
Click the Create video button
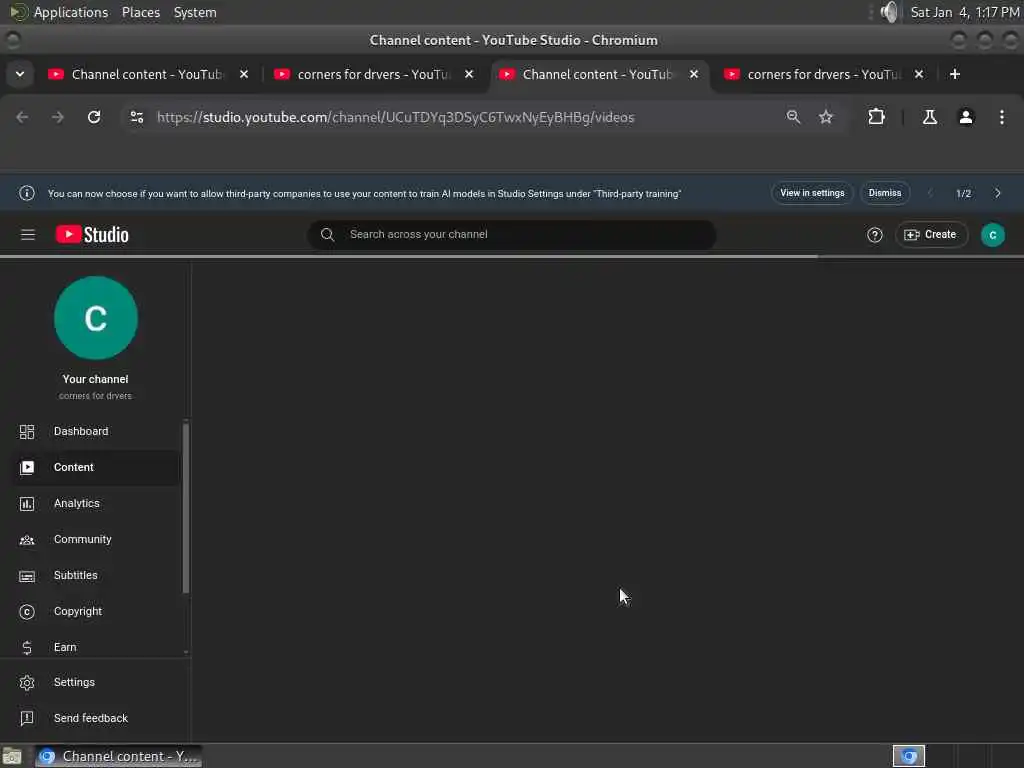(931, 234)
